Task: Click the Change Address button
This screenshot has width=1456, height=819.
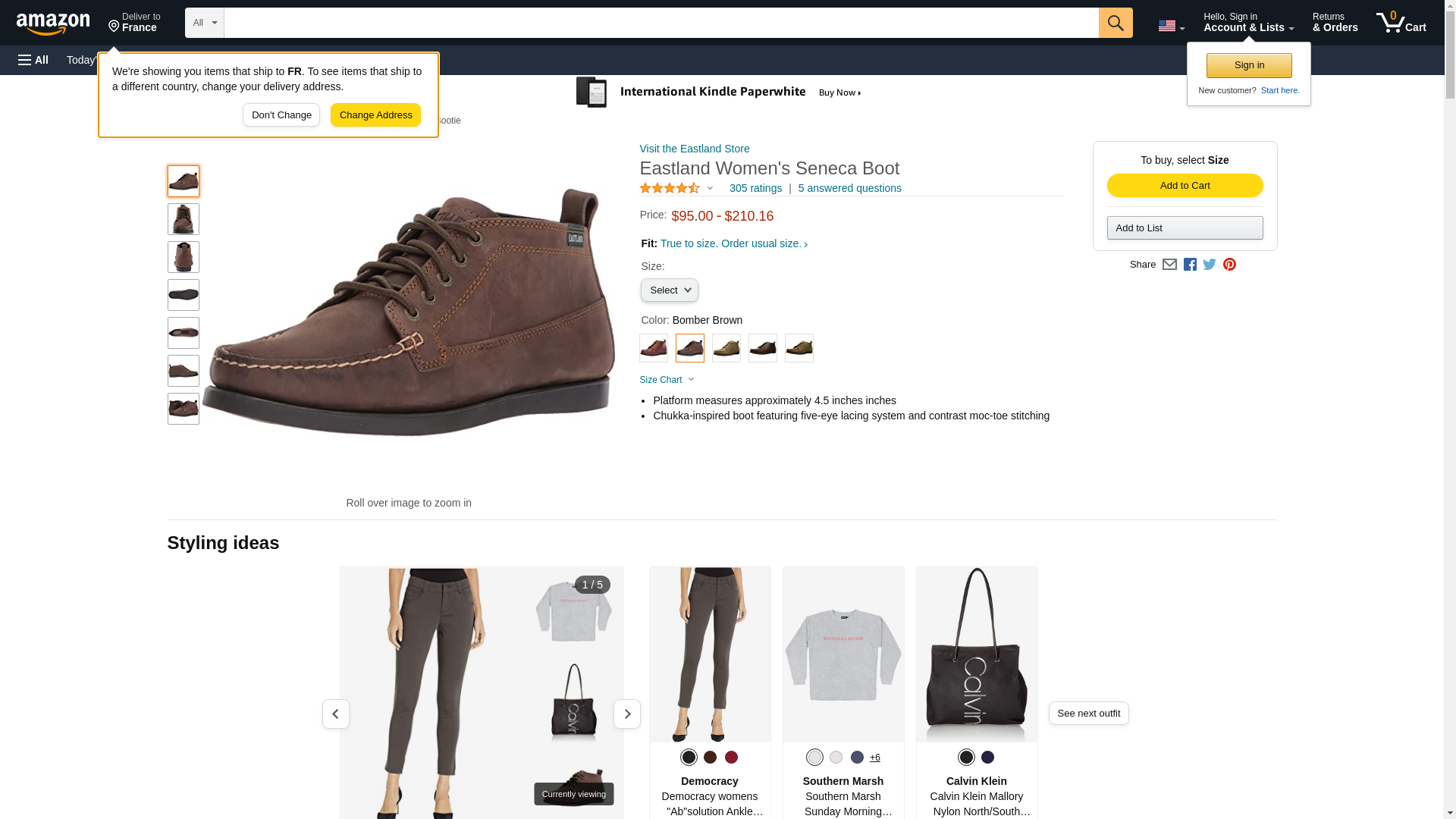Action: click(375, 115)
